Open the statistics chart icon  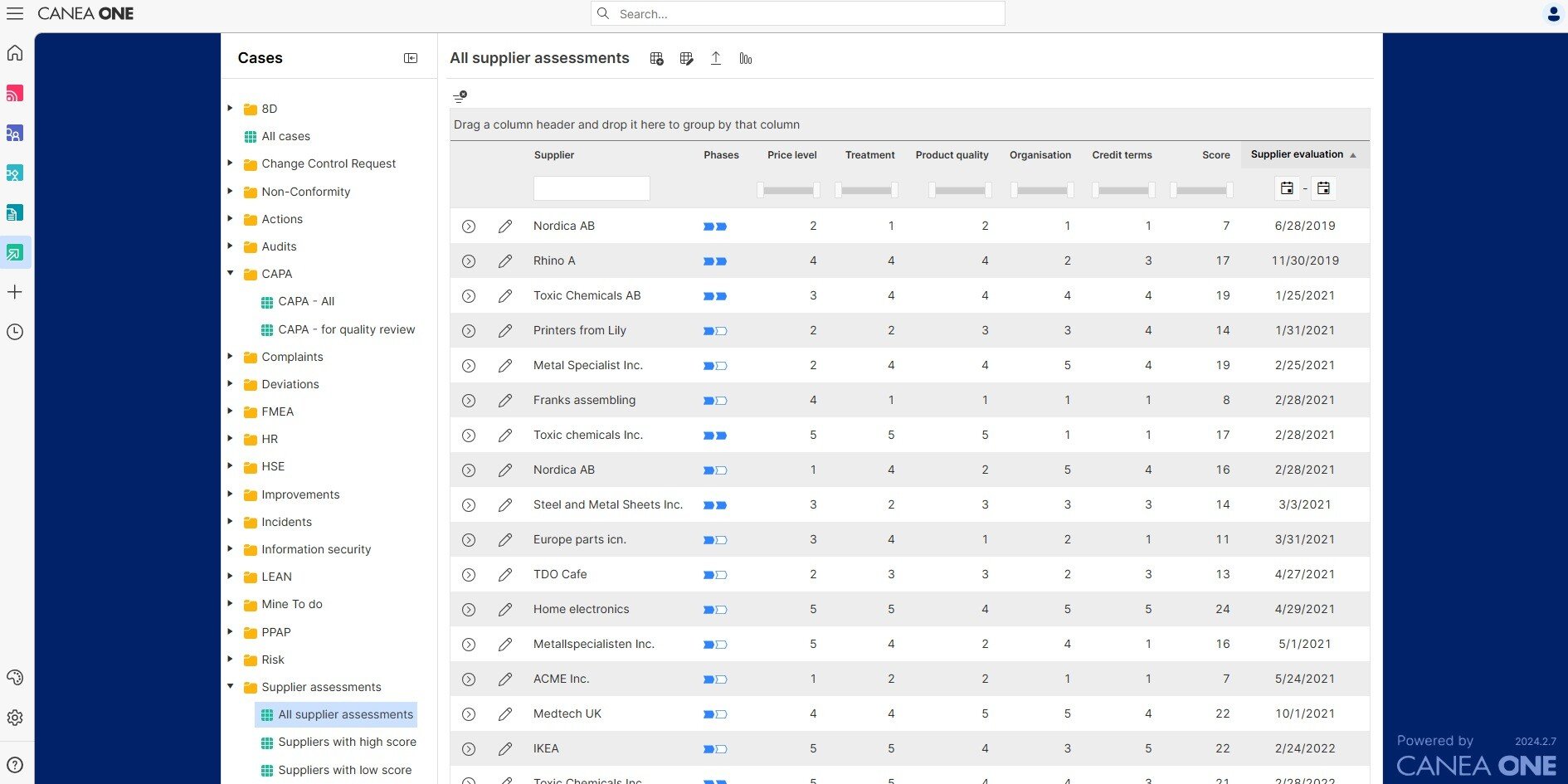(745, 58)
